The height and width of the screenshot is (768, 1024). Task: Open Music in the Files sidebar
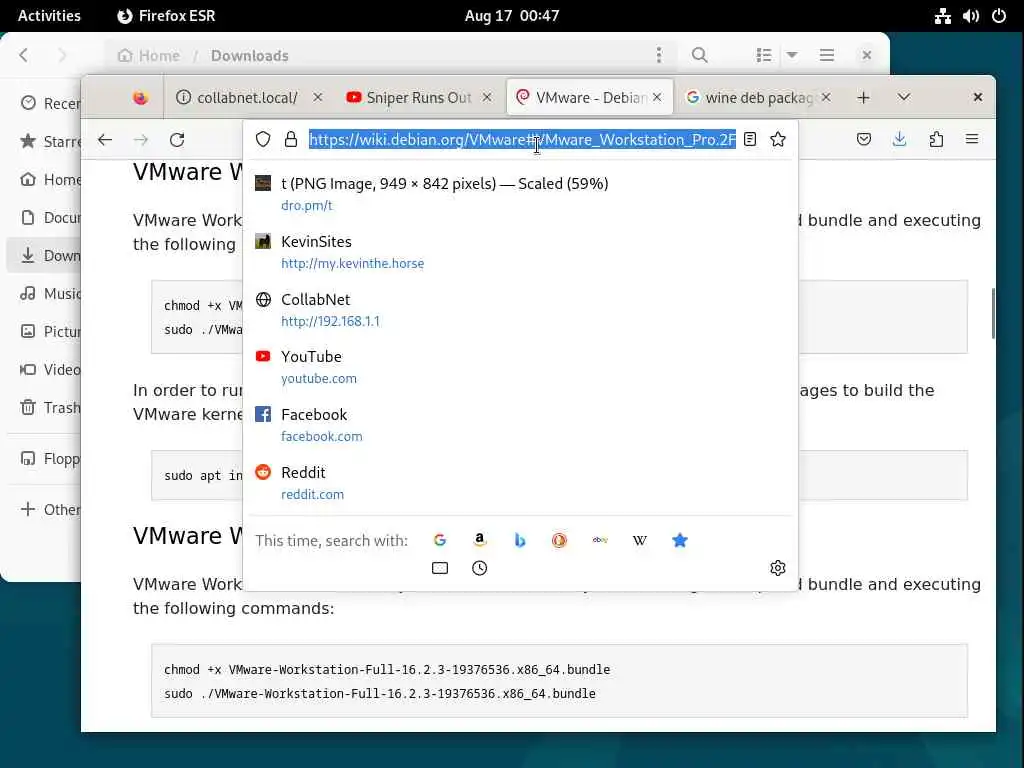pyautogui.click(x=46, y=293)
